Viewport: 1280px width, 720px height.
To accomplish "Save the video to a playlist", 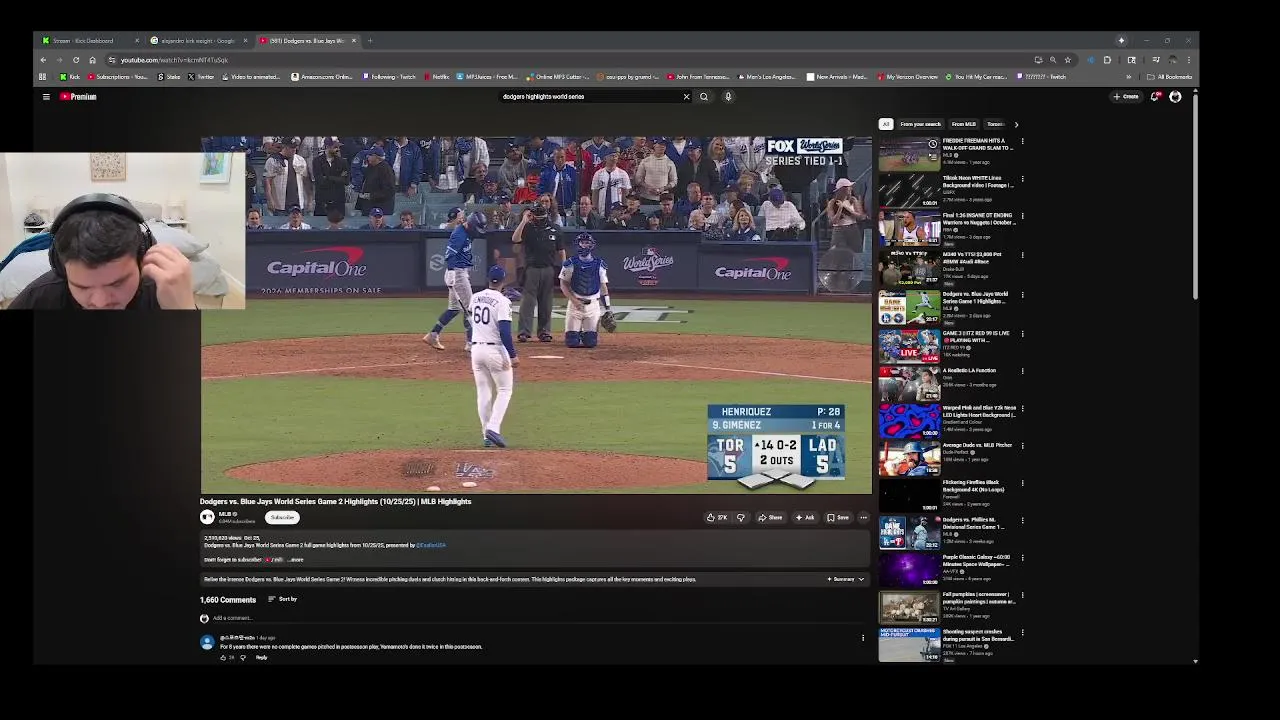I will pyautogui.click(x=838, y=518).
